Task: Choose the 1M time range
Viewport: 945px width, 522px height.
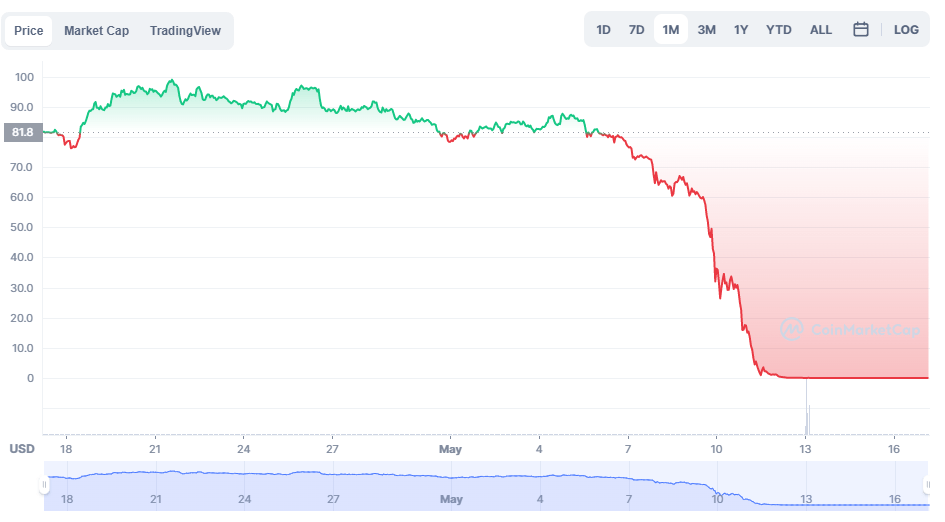Action: pyautogui.click(x=671, y=30)
